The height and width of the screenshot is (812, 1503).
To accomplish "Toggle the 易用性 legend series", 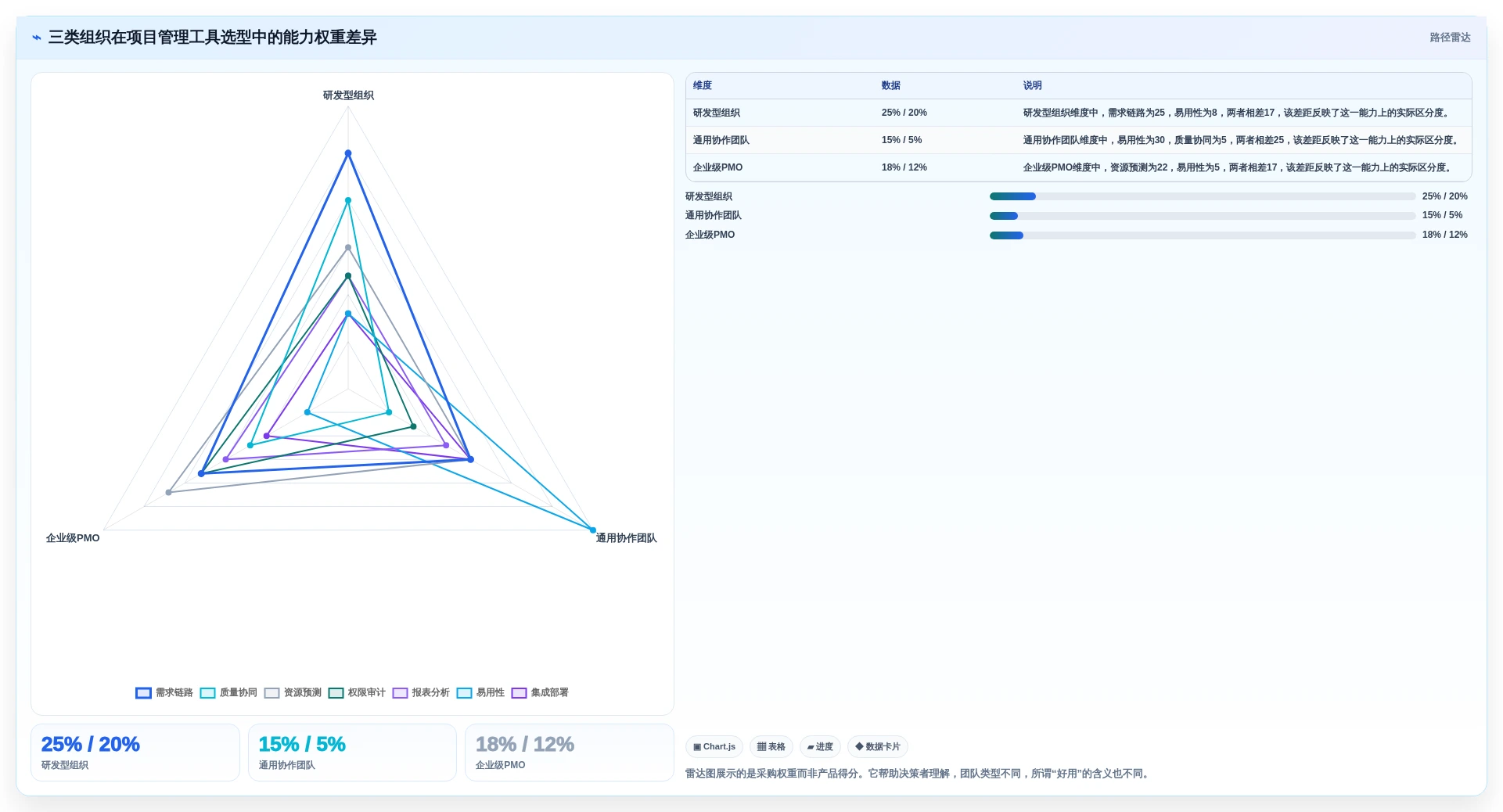I will (x=480, y=693).
